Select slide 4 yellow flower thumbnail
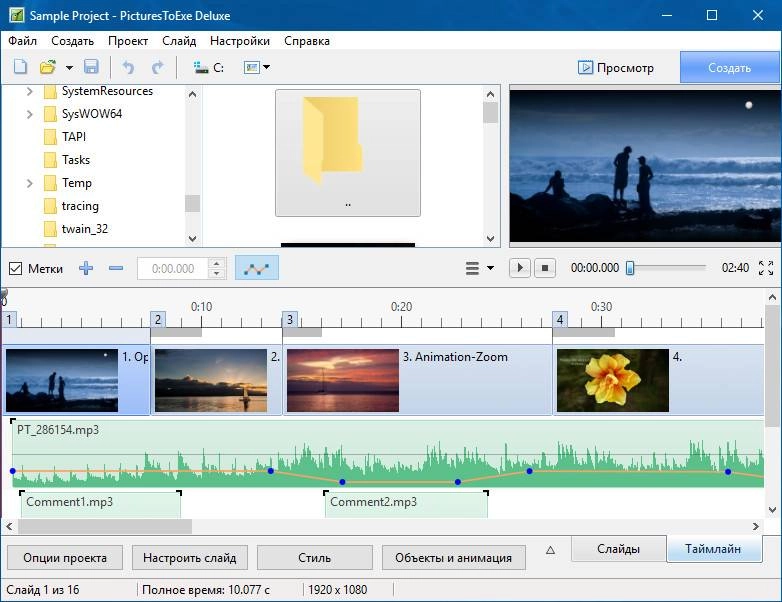The image size is (782, 602). point(612,380)
